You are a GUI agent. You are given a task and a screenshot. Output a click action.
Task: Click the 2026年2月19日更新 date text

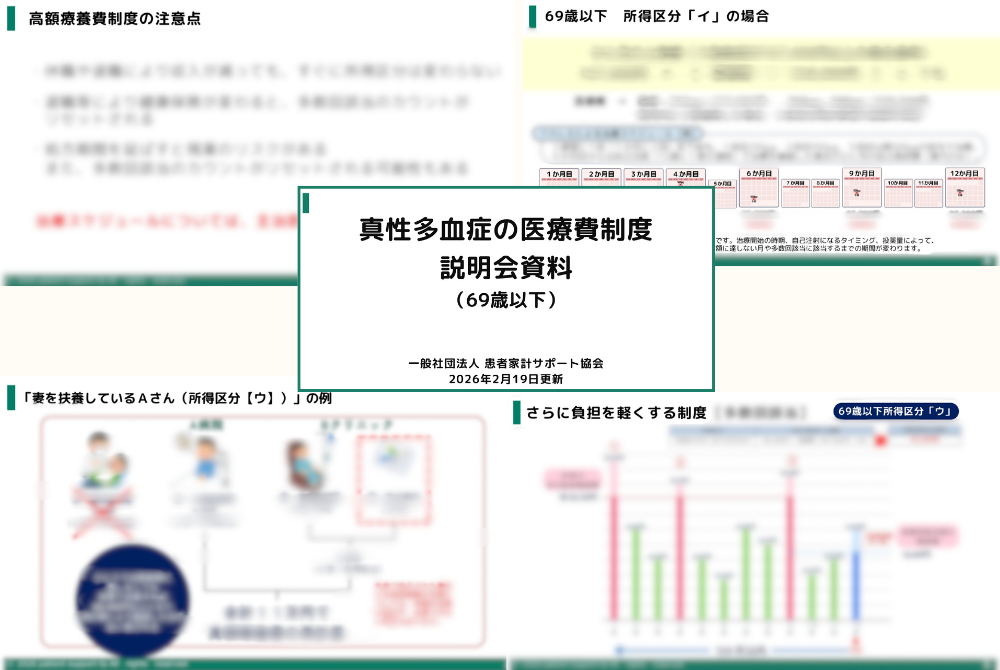pos(505,380)
